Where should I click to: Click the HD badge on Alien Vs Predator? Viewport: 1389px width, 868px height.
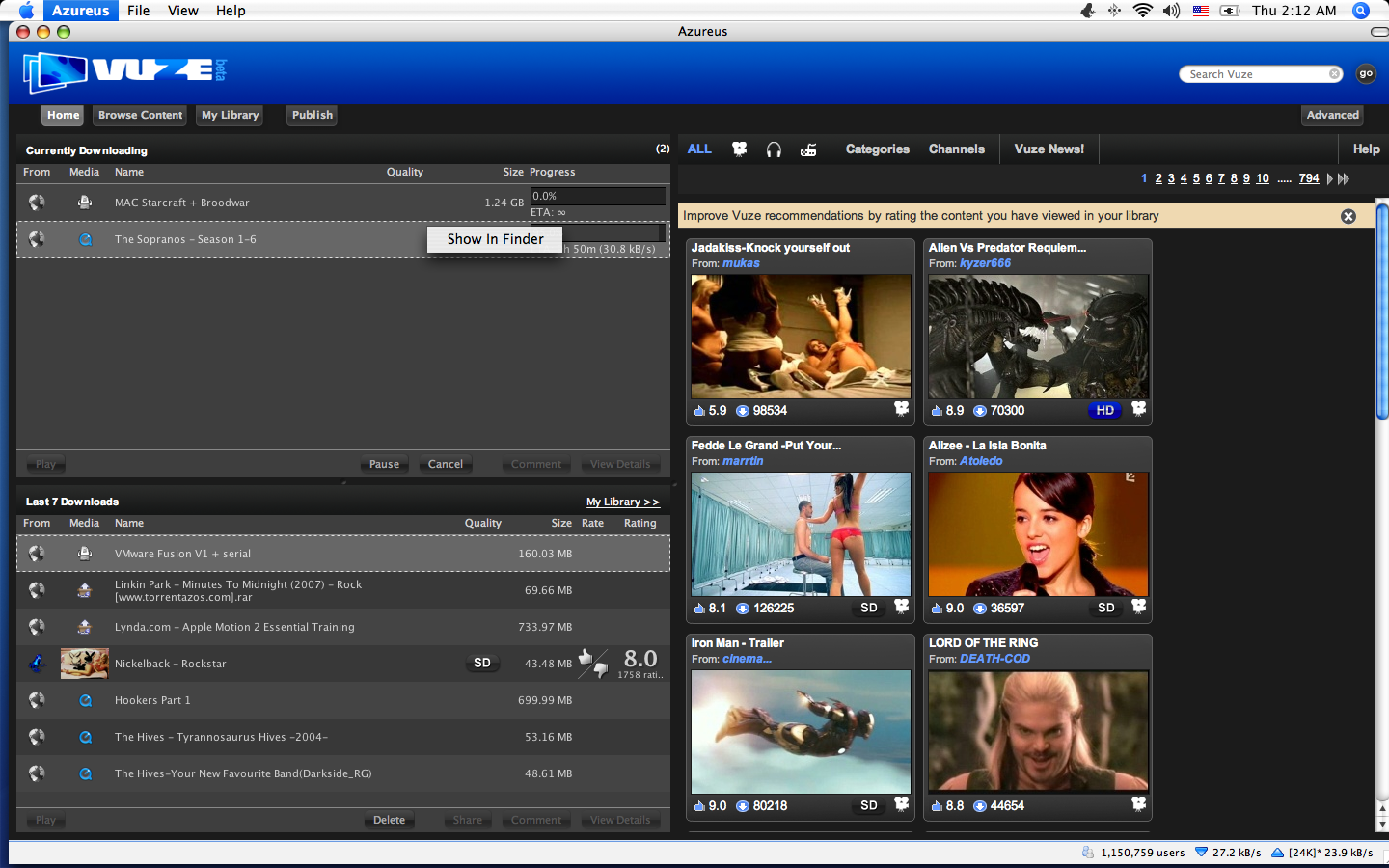[x=1105, y=410]
